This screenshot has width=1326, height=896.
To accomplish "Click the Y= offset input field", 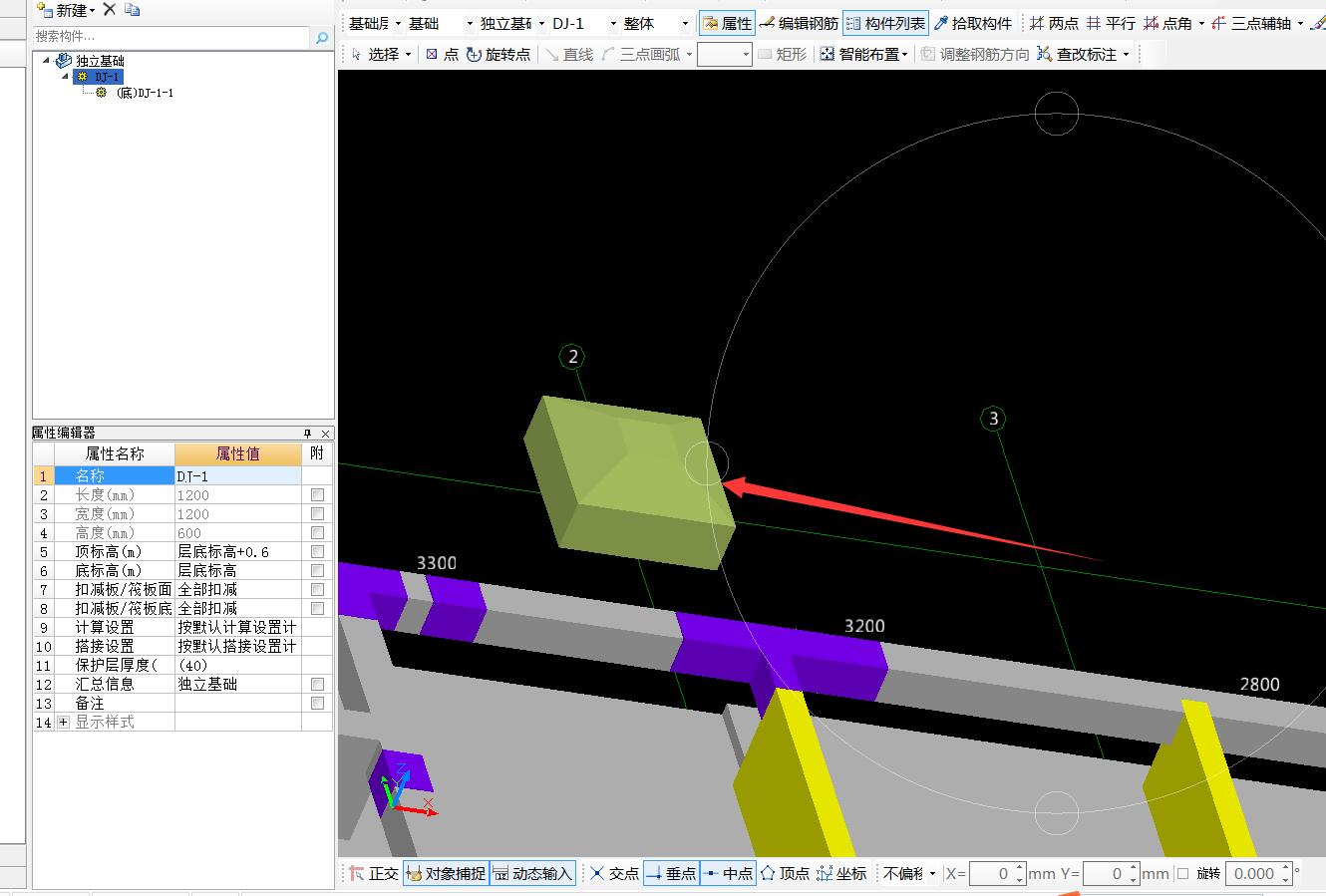I will pos(1111,873).
